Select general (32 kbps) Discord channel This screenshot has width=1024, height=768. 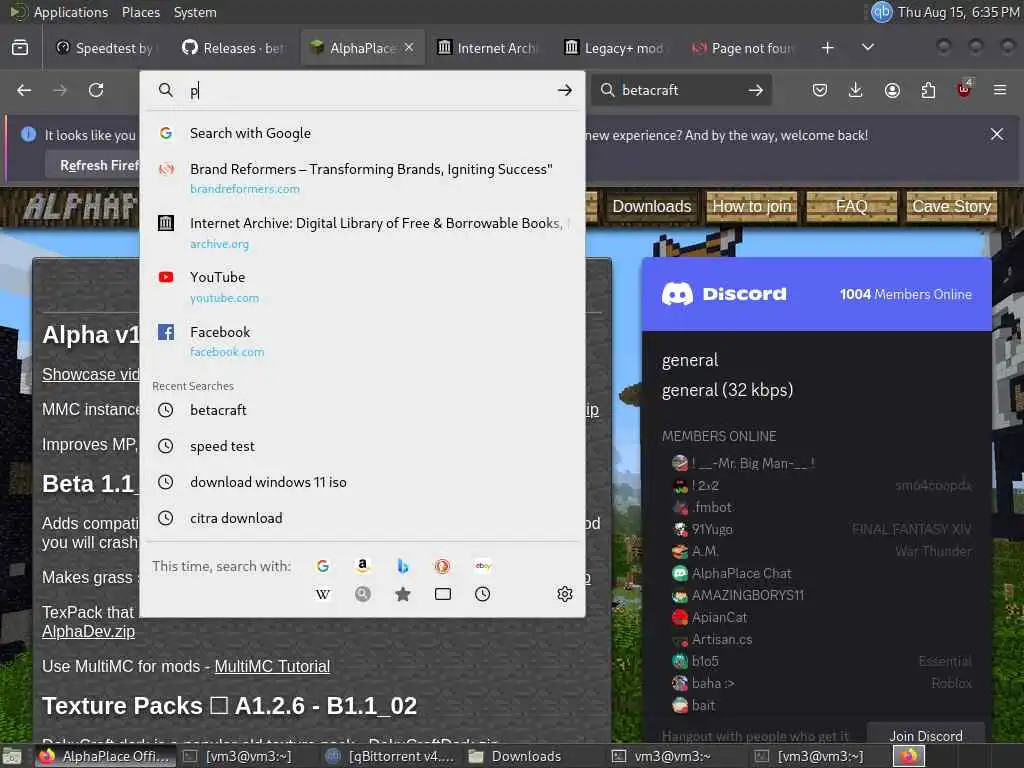(x=728, y=390)
